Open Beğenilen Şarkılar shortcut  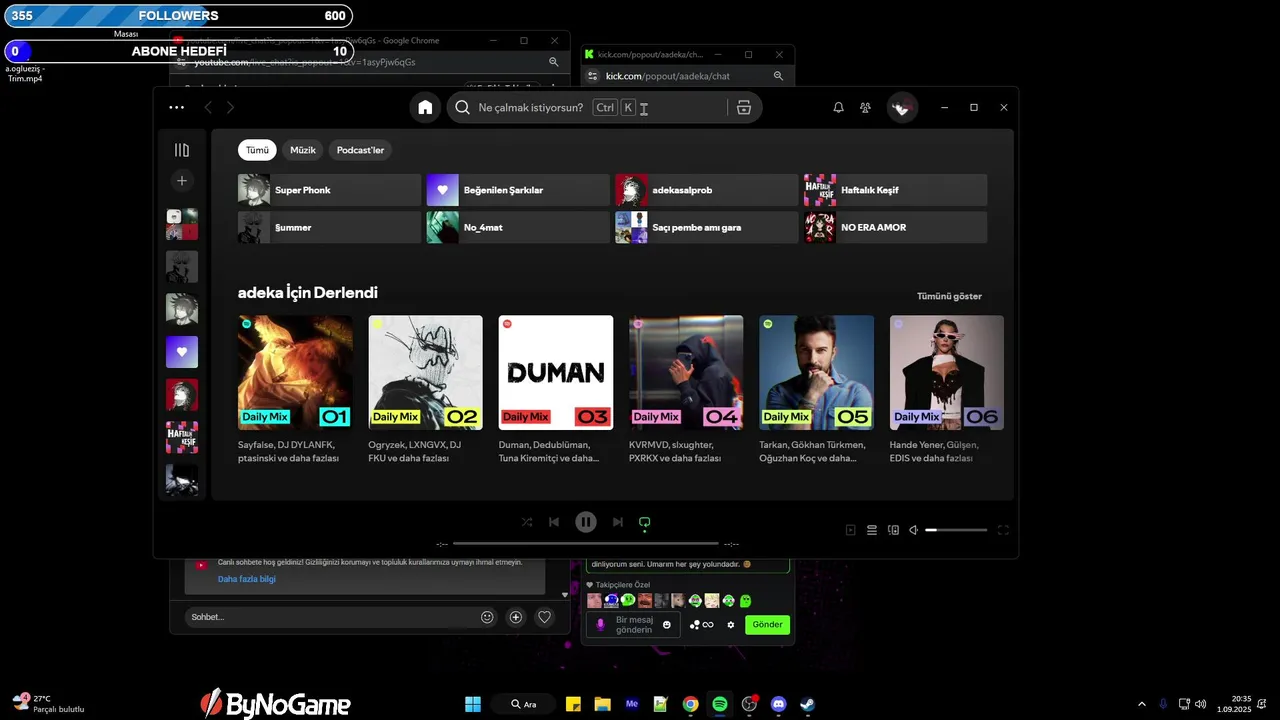tap(518, 190)
